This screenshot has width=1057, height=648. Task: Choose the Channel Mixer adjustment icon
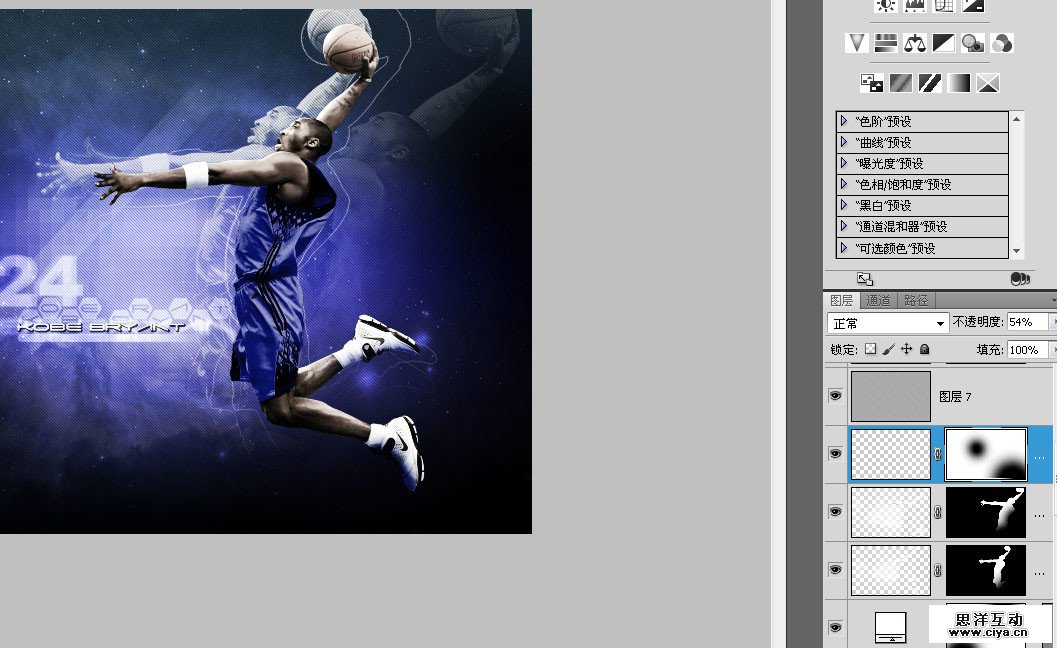(x=1001, y=43)
